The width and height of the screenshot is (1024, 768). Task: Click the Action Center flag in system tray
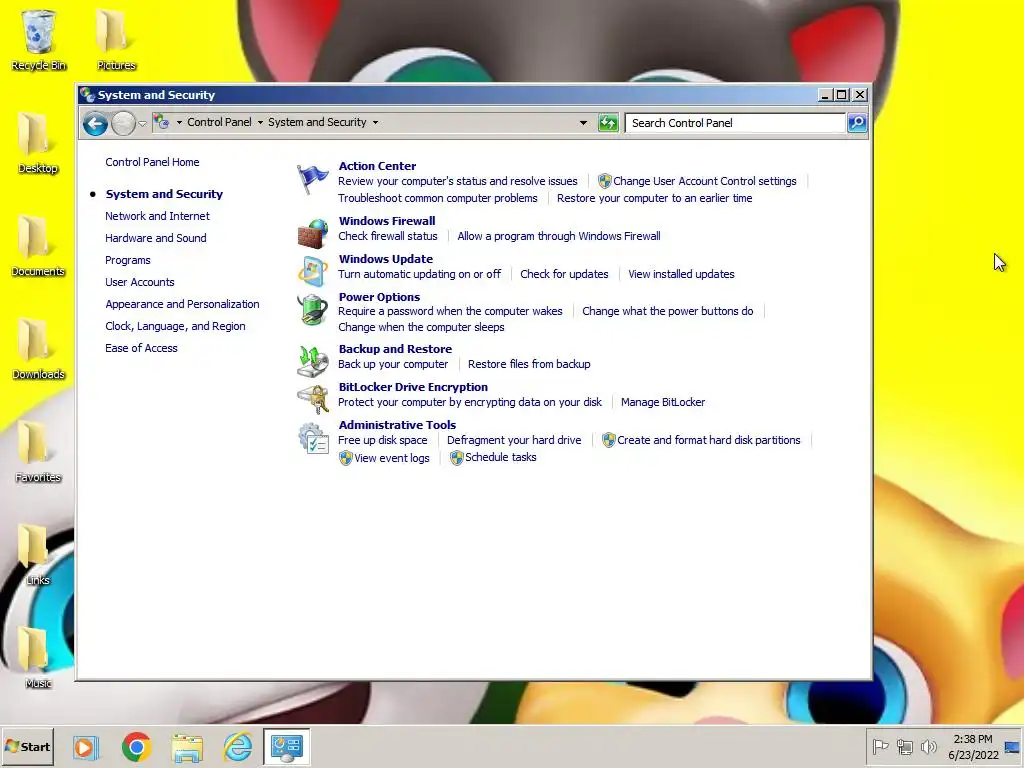click(880, 746)
